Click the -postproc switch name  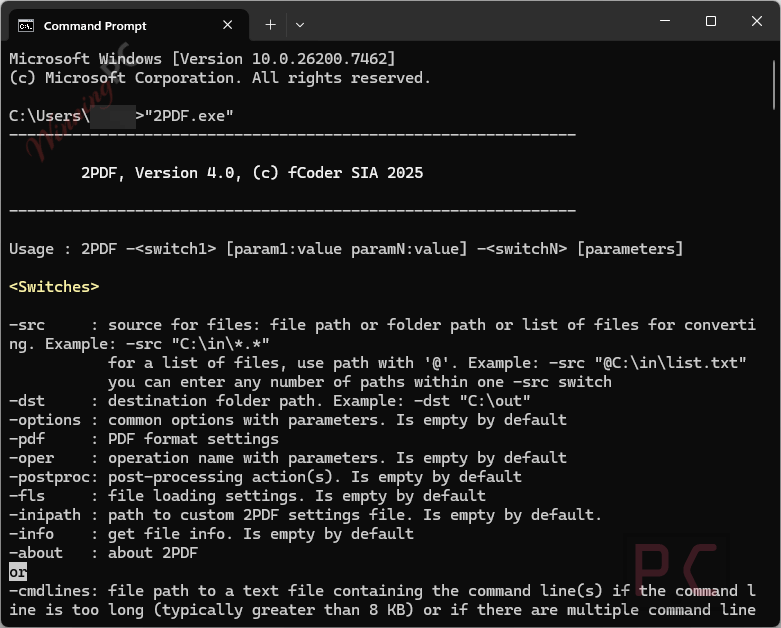click(x=49, y=477)
